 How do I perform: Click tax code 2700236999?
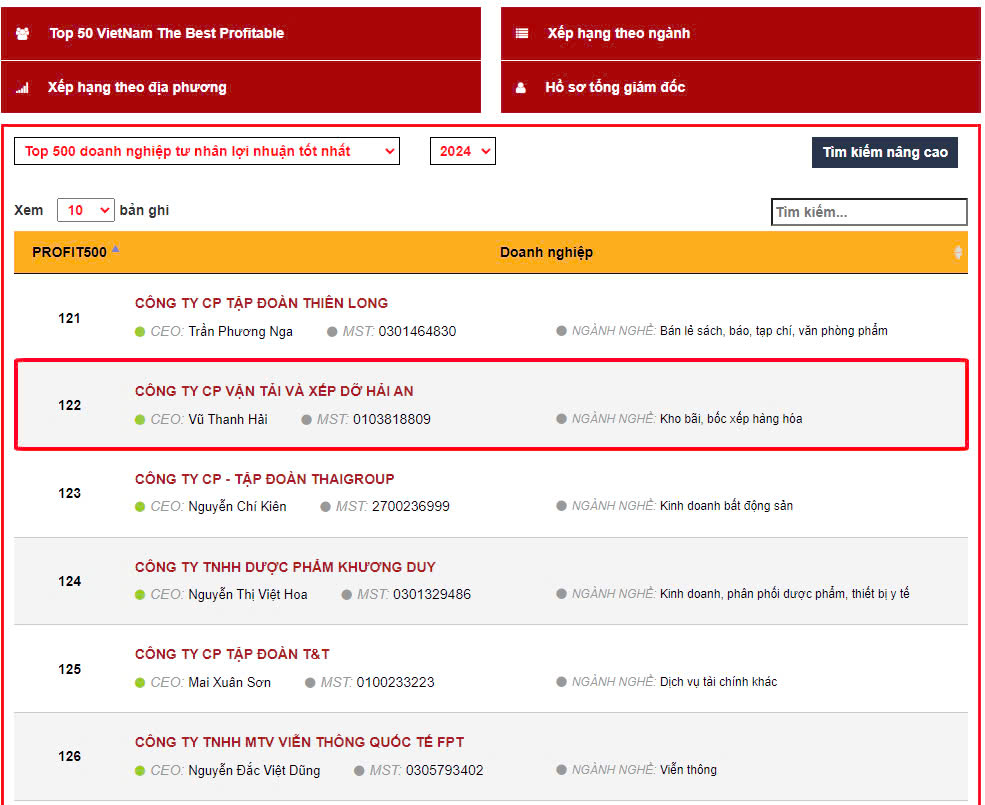click(x=411, y=507)
